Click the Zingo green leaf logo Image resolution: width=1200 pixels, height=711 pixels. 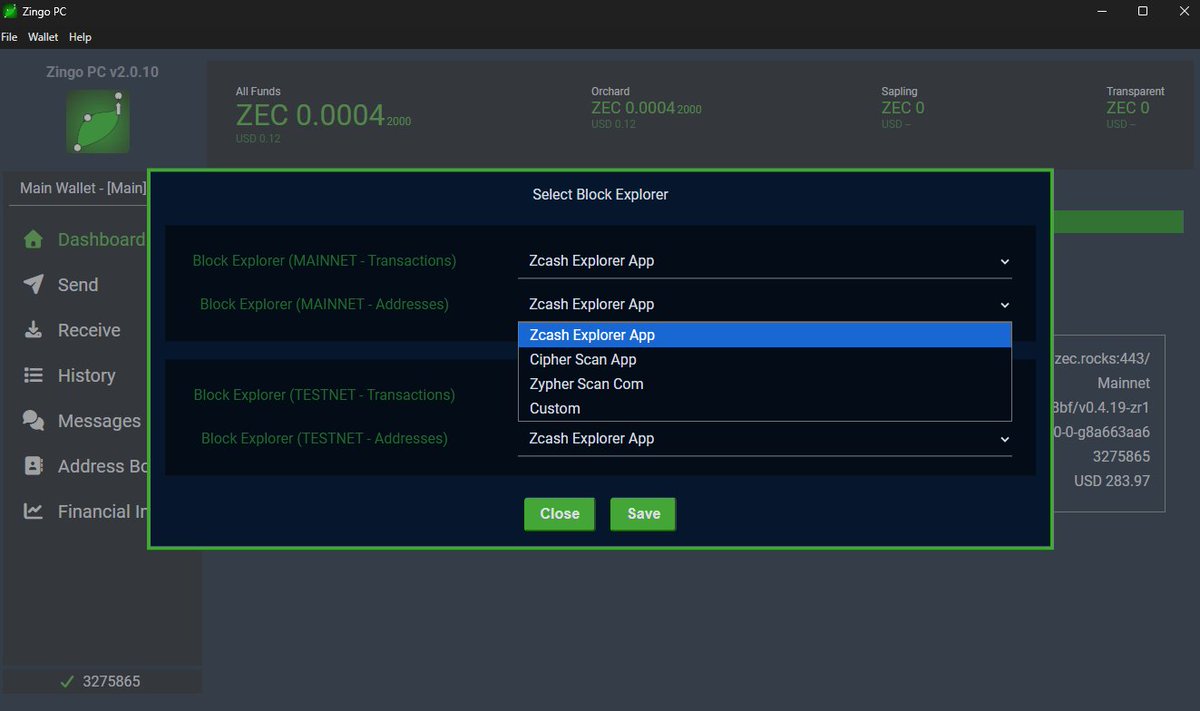point(98,122)
